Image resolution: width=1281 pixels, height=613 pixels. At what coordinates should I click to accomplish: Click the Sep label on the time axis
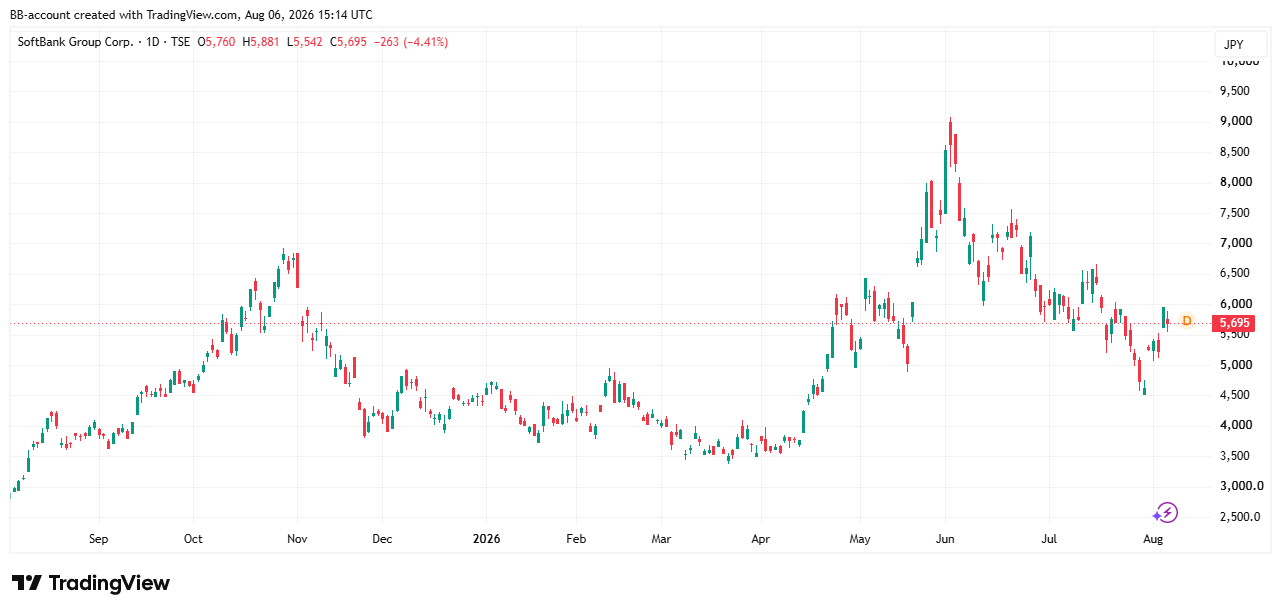(x=98, y=539)
